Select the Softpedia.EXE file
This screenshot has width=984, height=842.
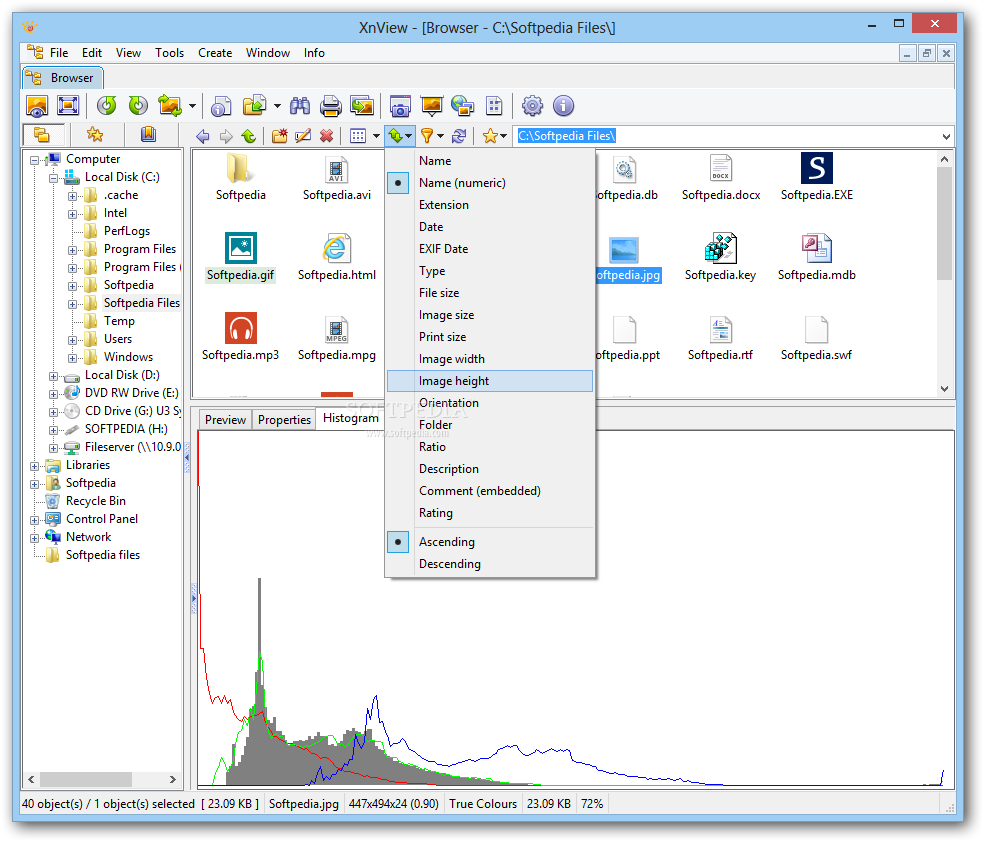point(817,177)
